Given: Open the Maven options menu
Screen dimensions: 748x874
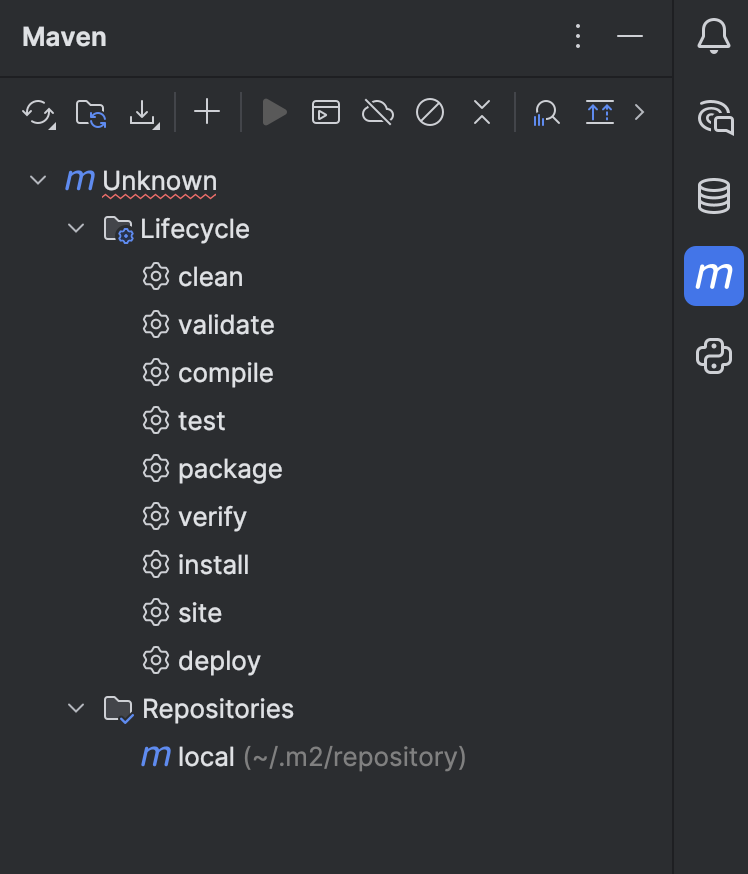Looking at the screenshot, I should click(x=578, y=36).
